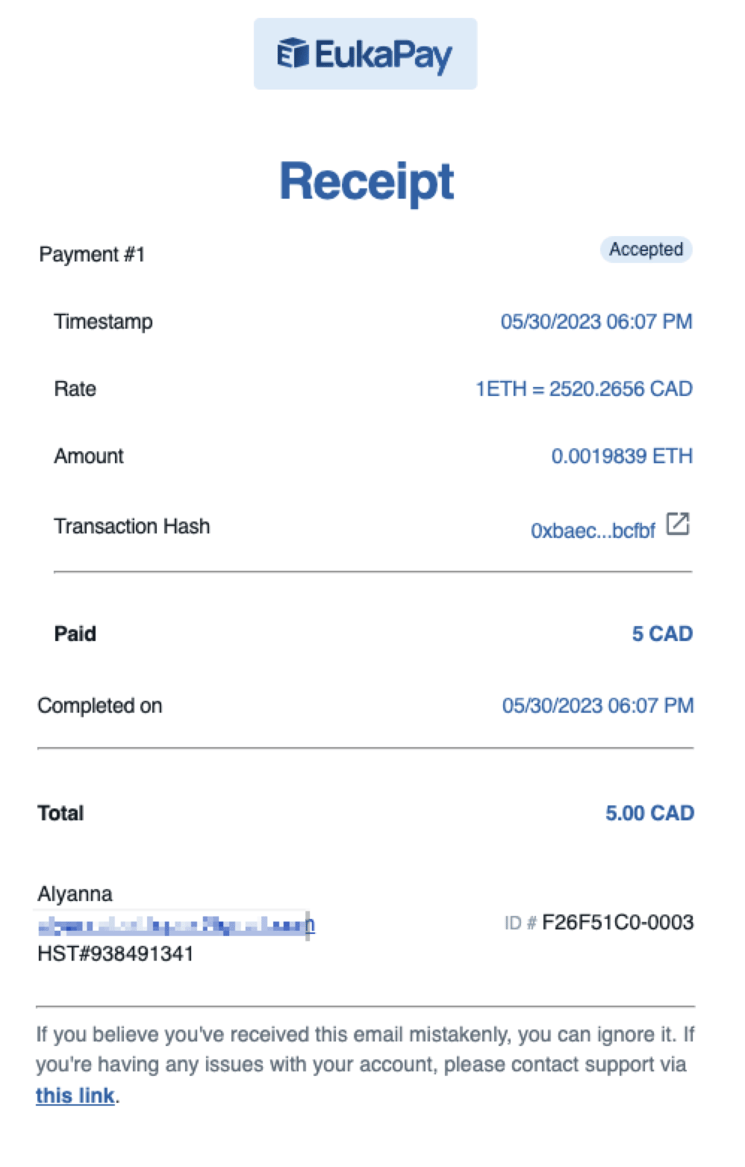The width and height of the screenshot is (745, 1167).
Task: Click the receipt ID F26F51C0-0003
Action: [x=617, y=922]
